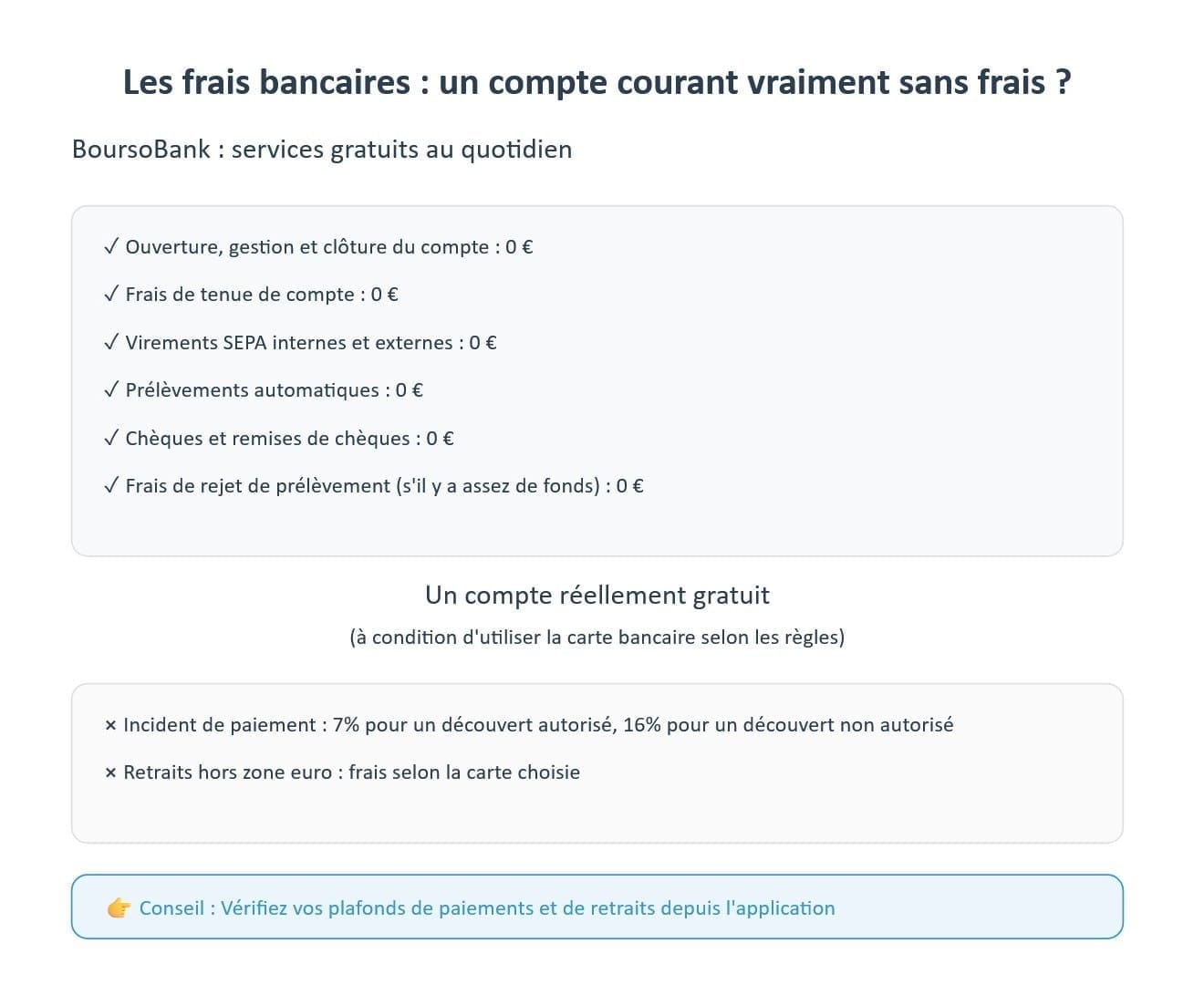This screenshot has height=985, width=1204.
Task: Select the checkmark before Virements SEPA
Action: click(x=111, y=342)
